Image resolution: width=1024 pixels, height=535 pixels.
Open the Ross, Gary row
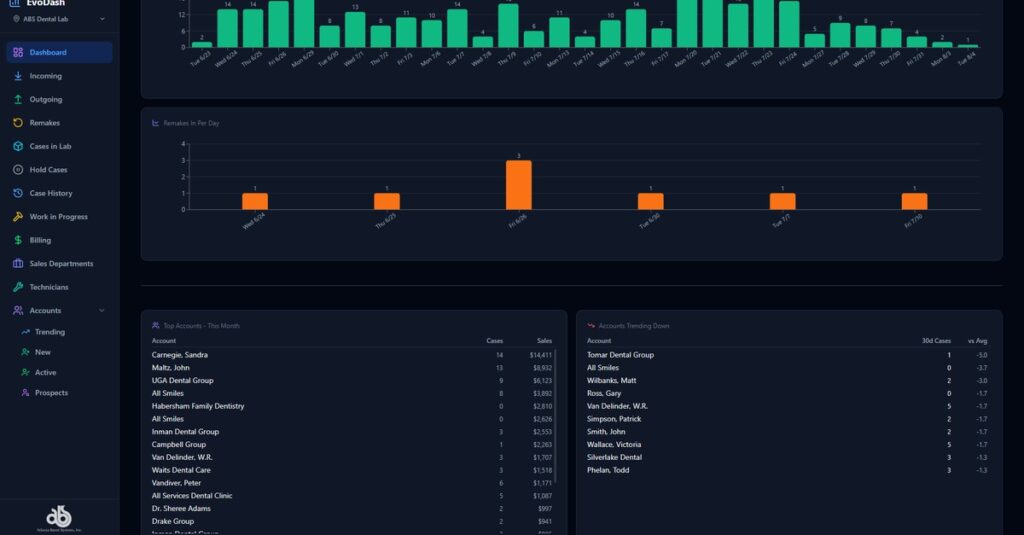(x=788, y=393)
